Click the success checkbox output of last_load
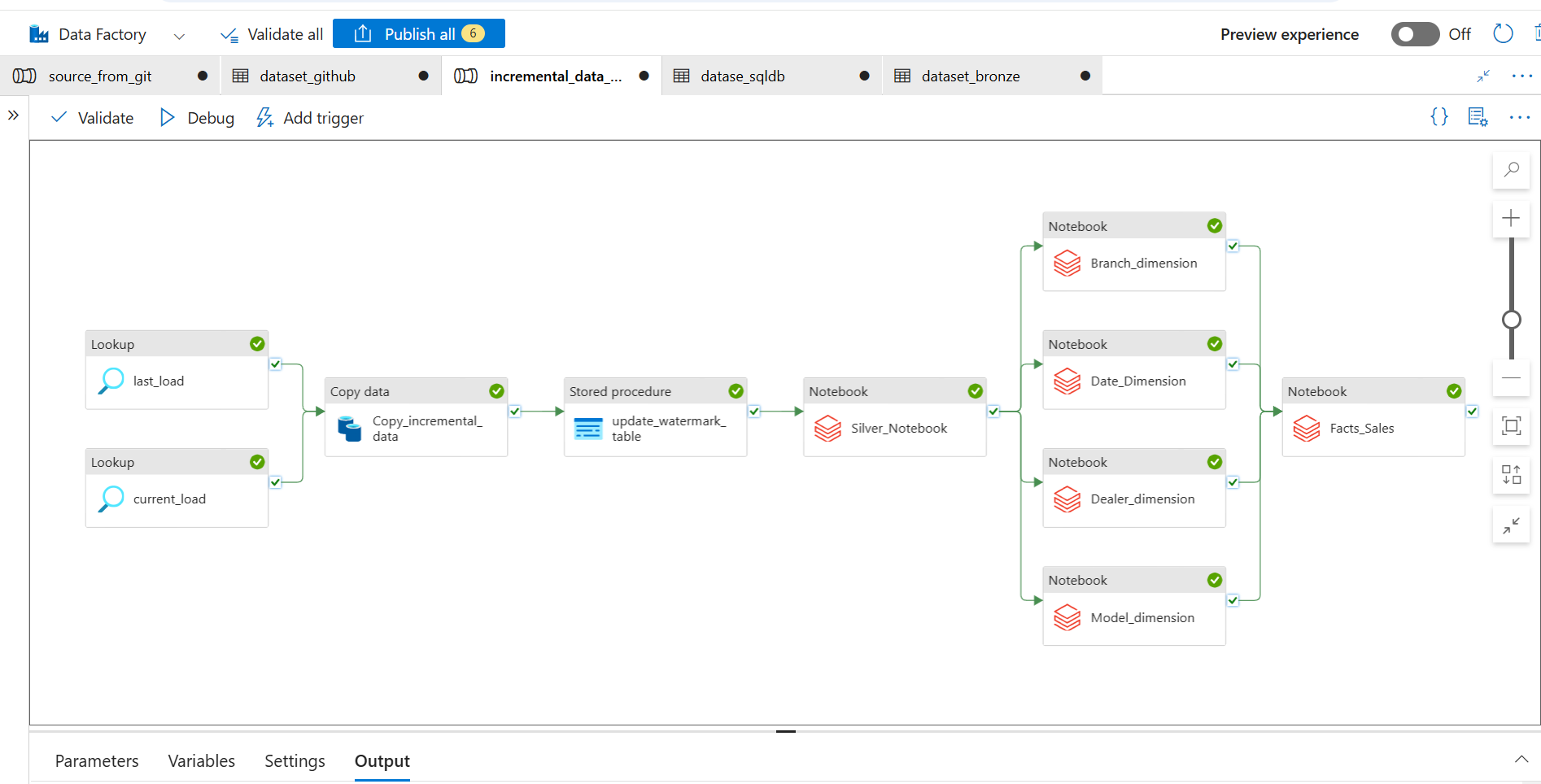The height and width of the screenshot is (784, 1541). [275, 364]
